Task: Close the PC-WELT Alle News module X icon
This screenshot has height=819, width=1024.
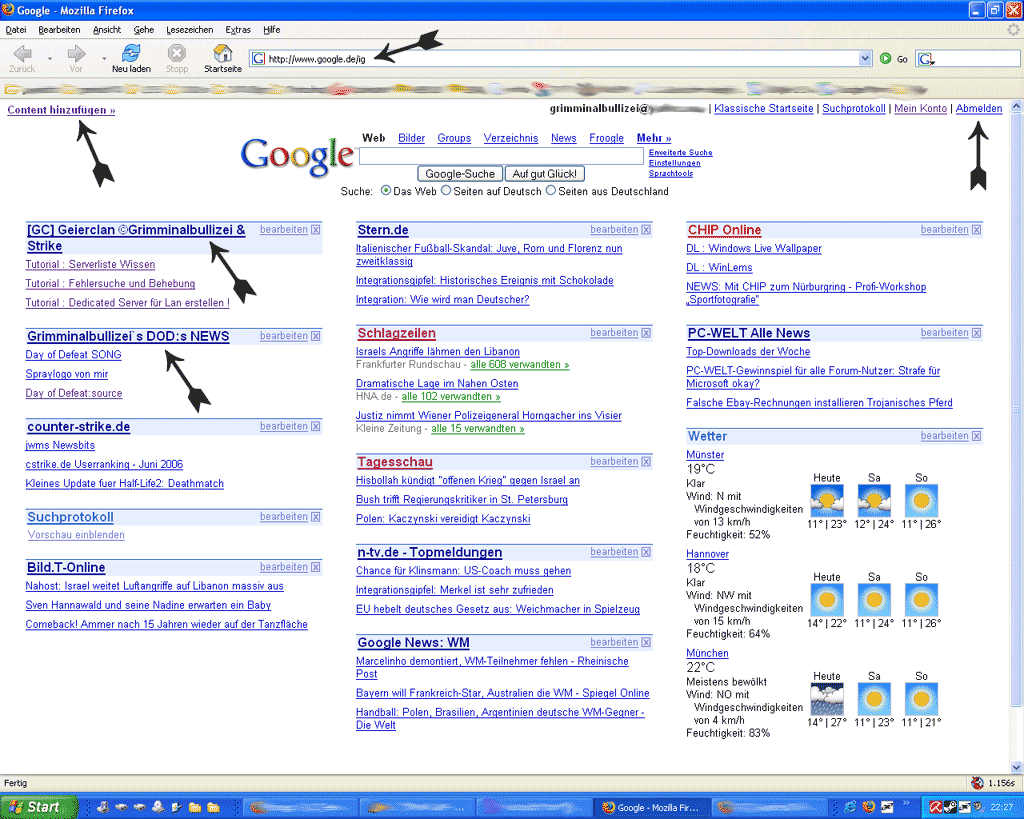Action: (x=976, y=333)
